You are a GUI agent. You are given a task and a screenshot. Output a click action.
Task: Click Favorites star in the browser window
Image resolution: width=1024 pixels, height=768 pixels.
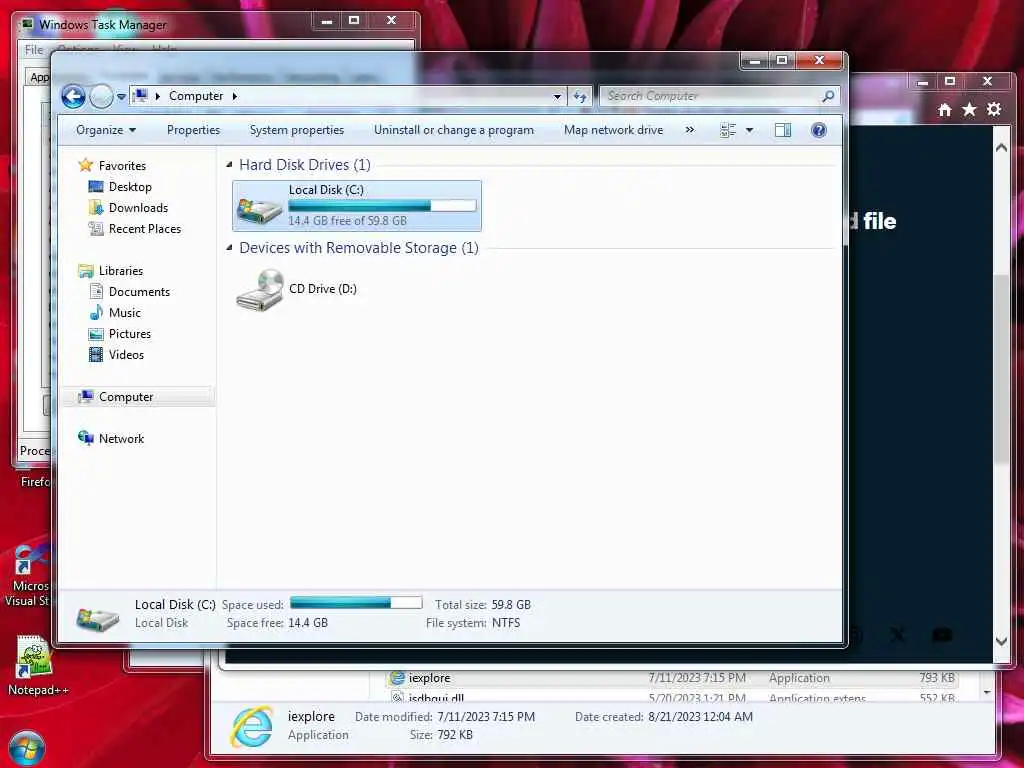[x=969, y=110]
